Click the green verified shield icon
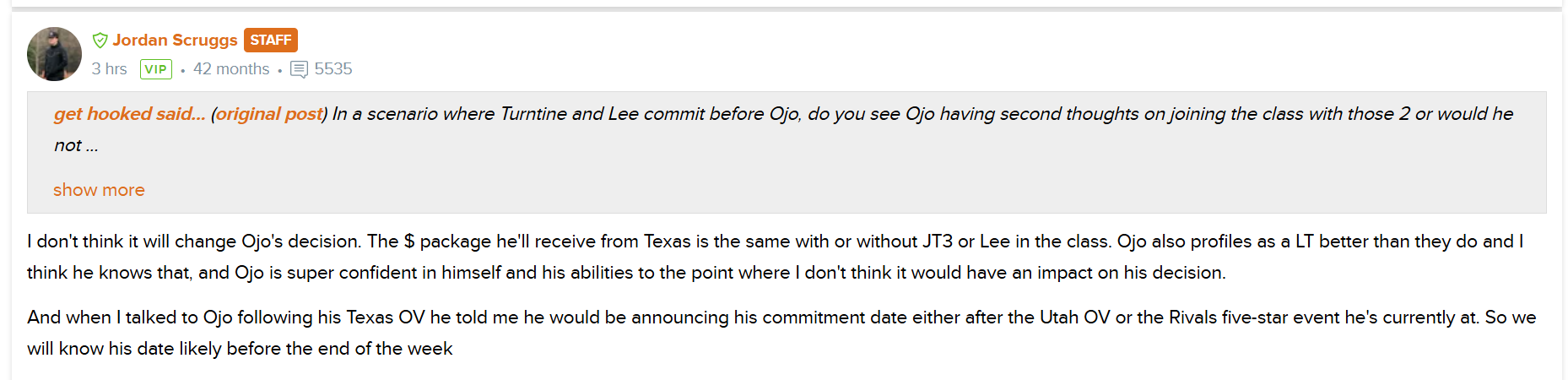 [x=100, y=41]
